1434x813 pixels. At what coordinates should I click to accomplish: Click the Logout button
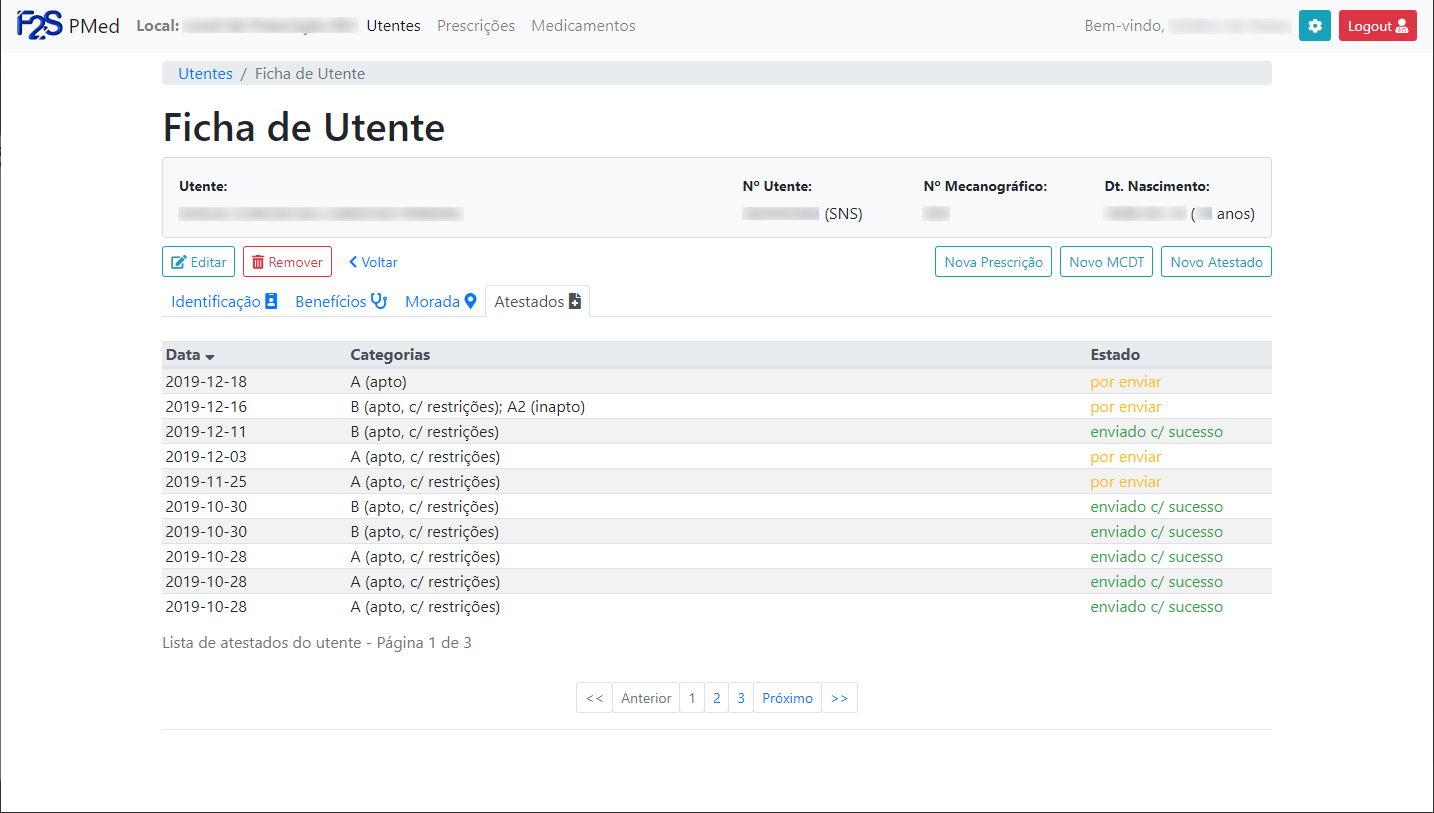(x=1377, y=26)
